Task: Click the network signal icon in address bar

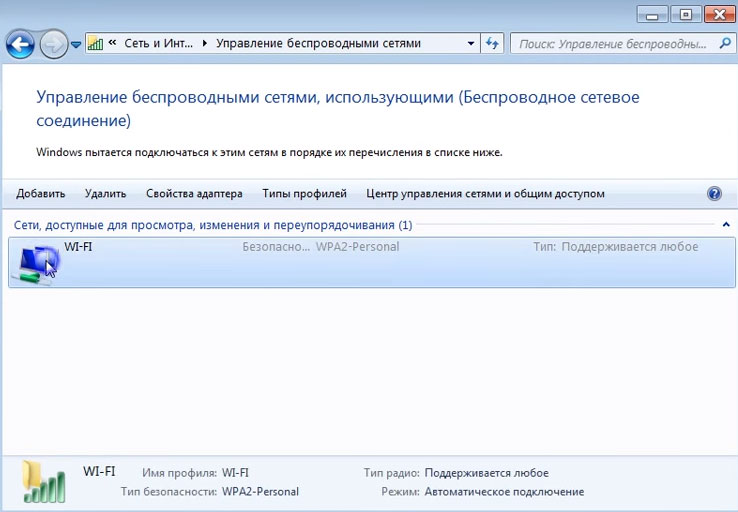Action: 96,43
